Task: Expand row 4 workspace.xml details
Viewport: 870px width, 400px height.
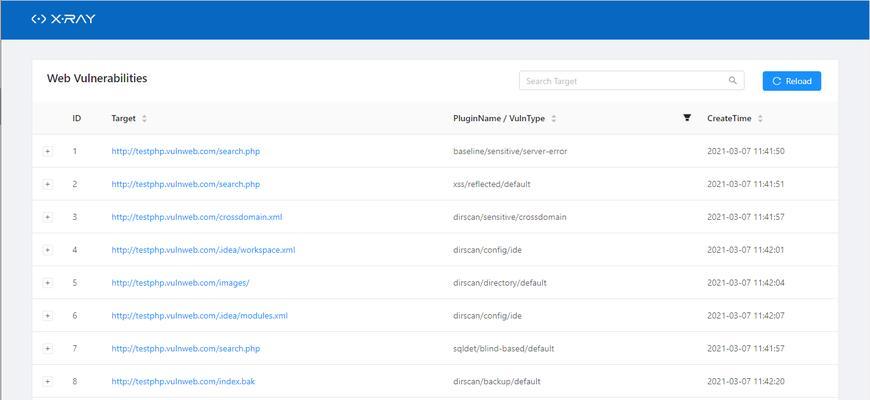Action: pyautogui.click(x=48, y=250)
